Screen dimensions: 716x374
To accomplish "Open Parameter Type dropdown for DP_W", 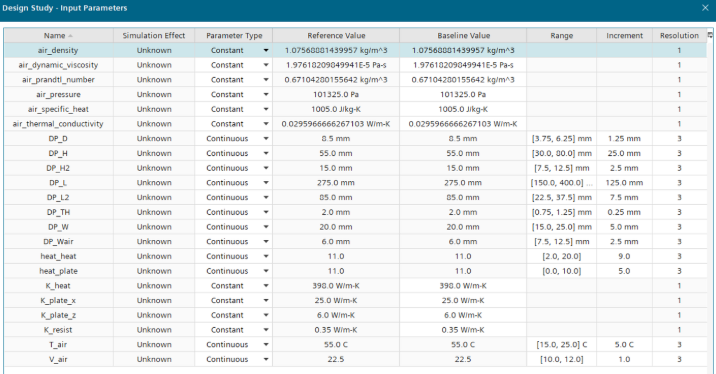I will coord(266,227).
